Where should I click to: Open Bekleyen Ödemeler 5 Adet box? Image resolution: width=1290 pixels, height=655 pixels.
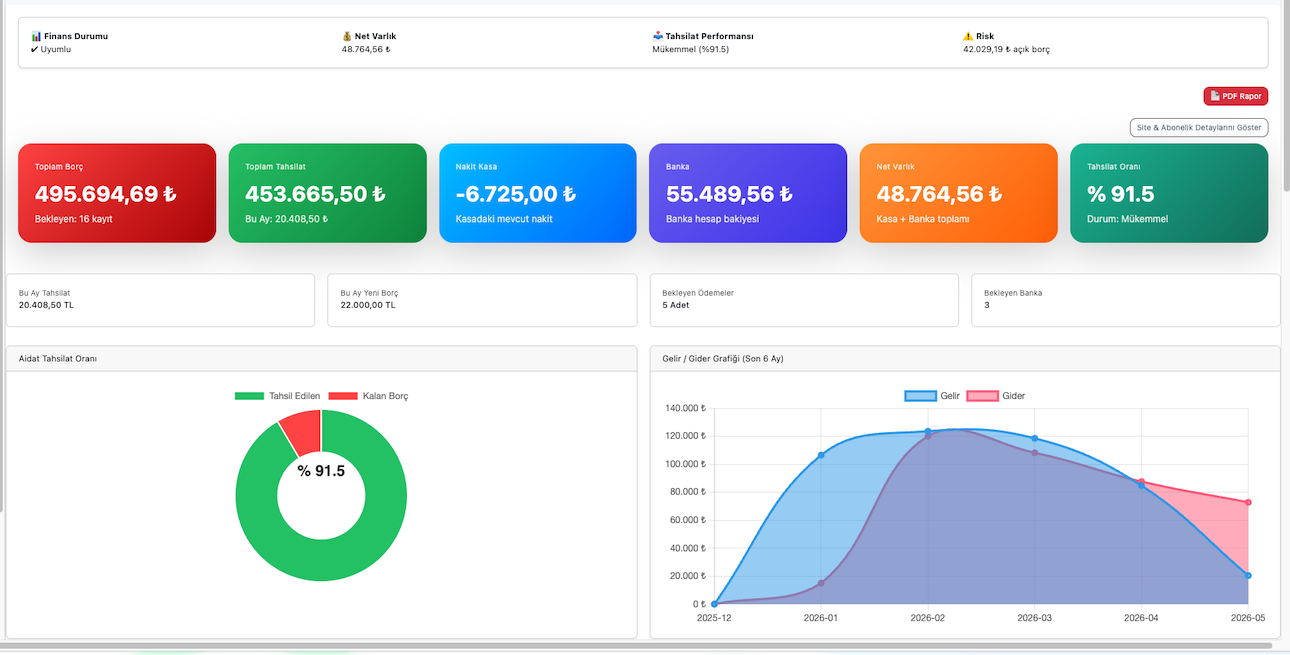804,300
